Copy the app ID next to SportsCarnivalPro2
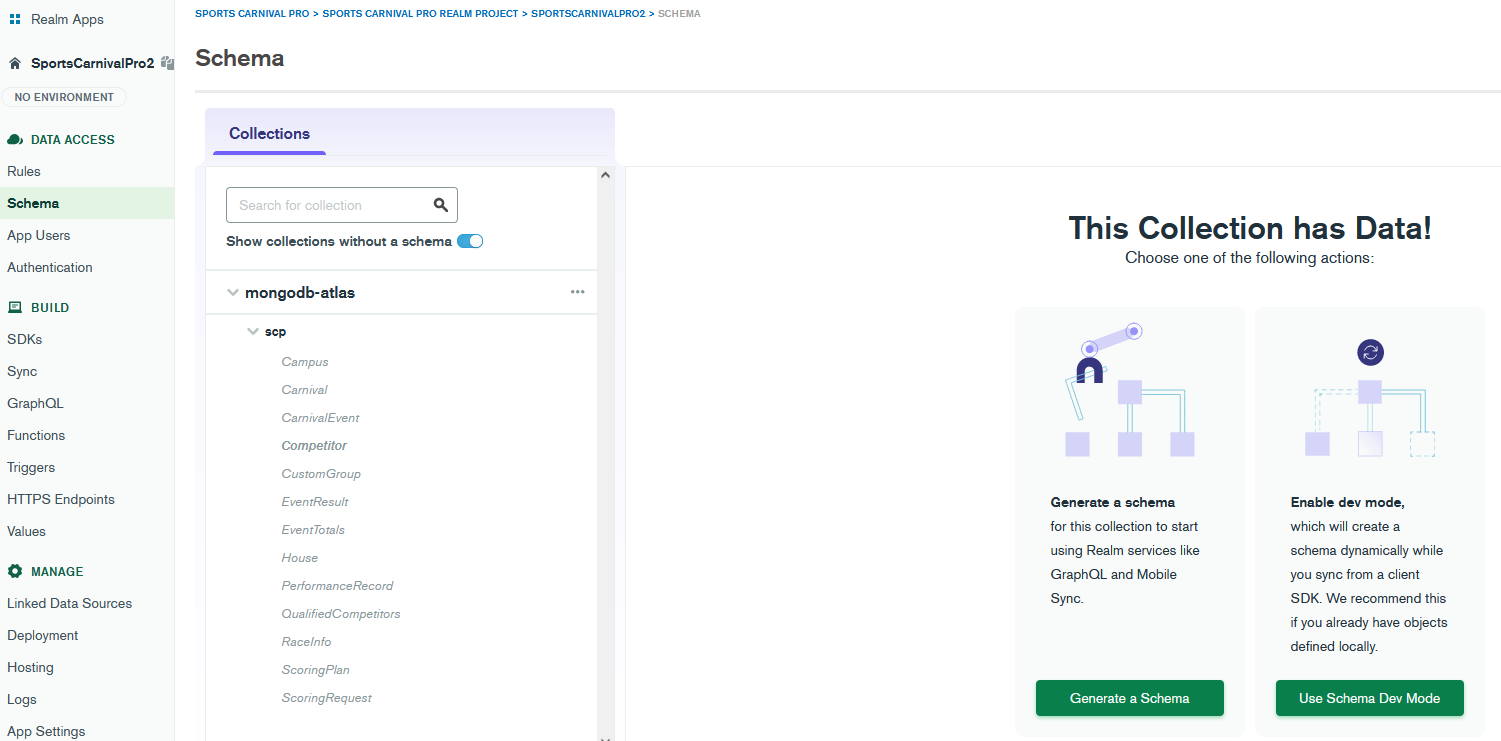The height and width of the screenshot is (741, 1501). [x=167, y=63]
